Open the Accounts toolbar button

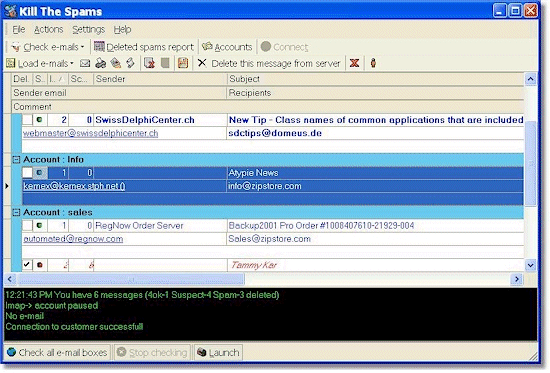[x=227, y=47]
